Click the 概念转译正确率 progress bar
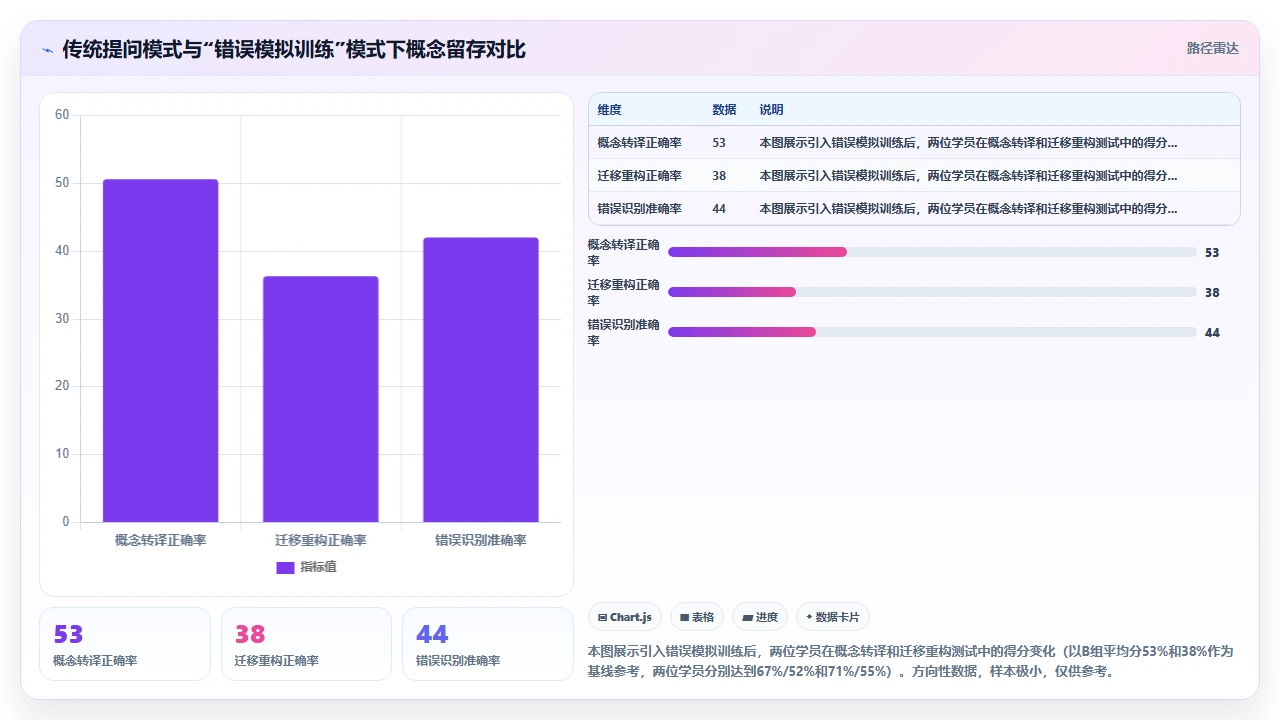Image resolution: width=1280 pixels, height=720 pixels. click(x=932, y=252)
